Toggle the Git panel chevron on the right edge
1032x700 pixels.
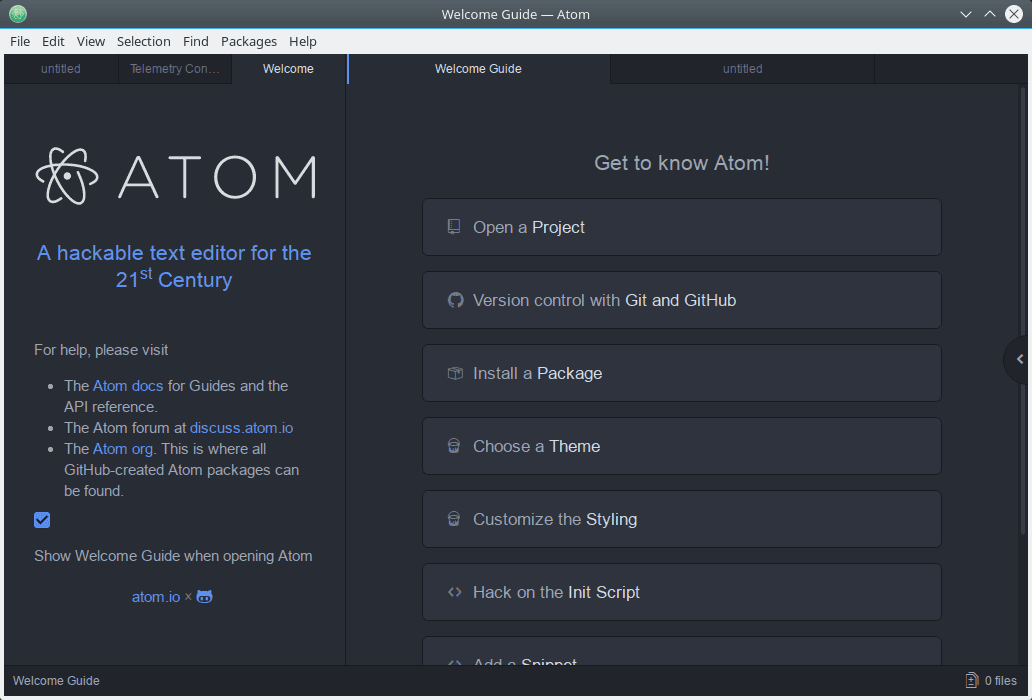click(x=1019, y=359)
